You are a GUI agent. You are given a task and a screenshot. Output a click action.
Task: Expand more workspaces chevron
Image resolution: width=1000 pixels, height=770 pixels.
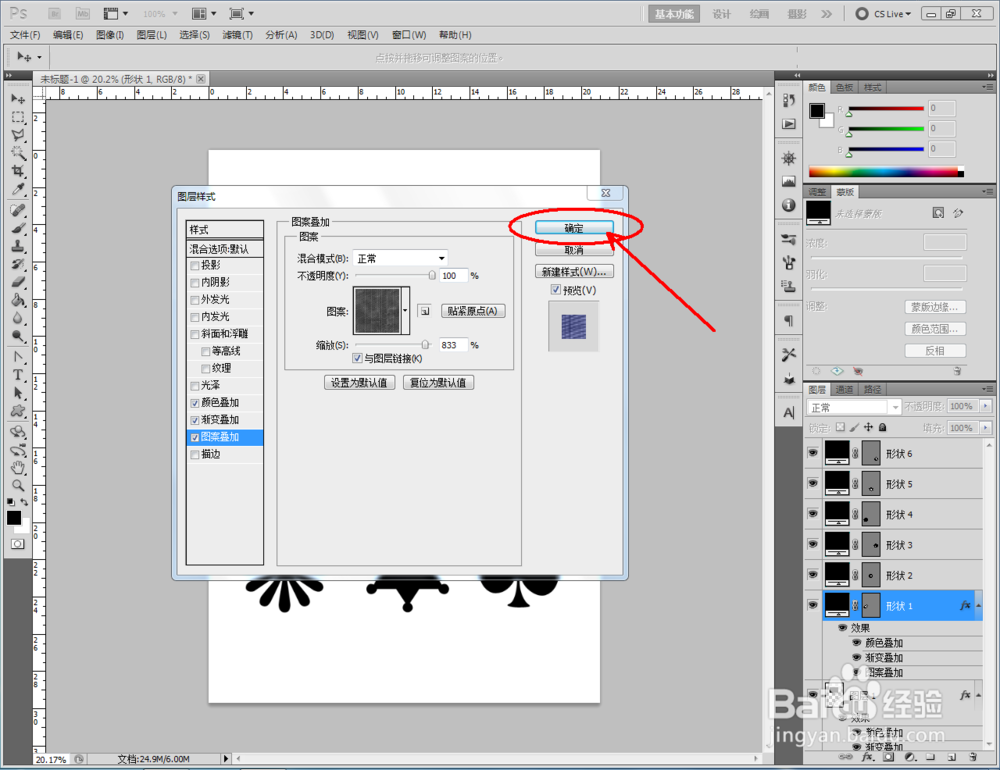point(827,13)
